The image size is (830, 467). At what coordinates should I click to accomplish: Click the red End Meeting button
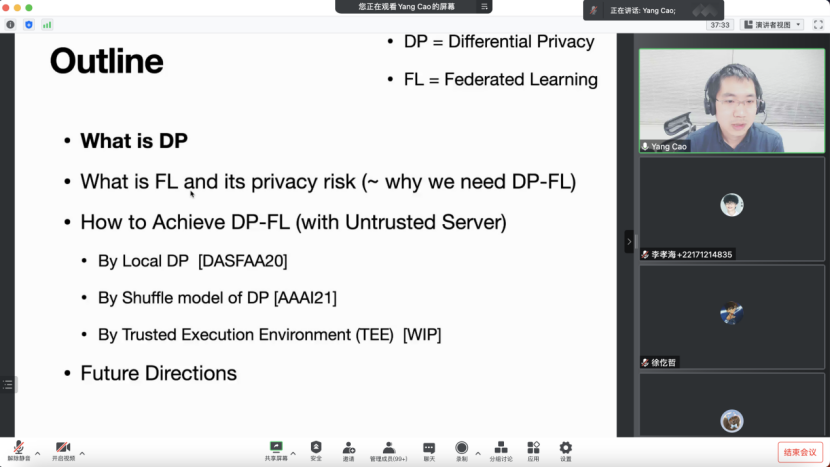point(800,452)
